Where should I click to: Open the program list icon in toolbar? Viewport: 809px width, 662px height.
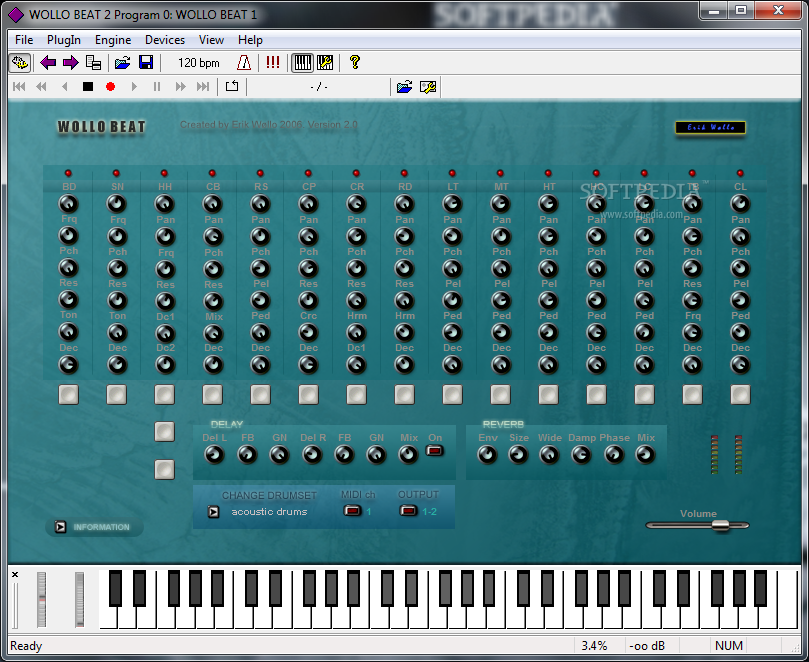(93, 63)
